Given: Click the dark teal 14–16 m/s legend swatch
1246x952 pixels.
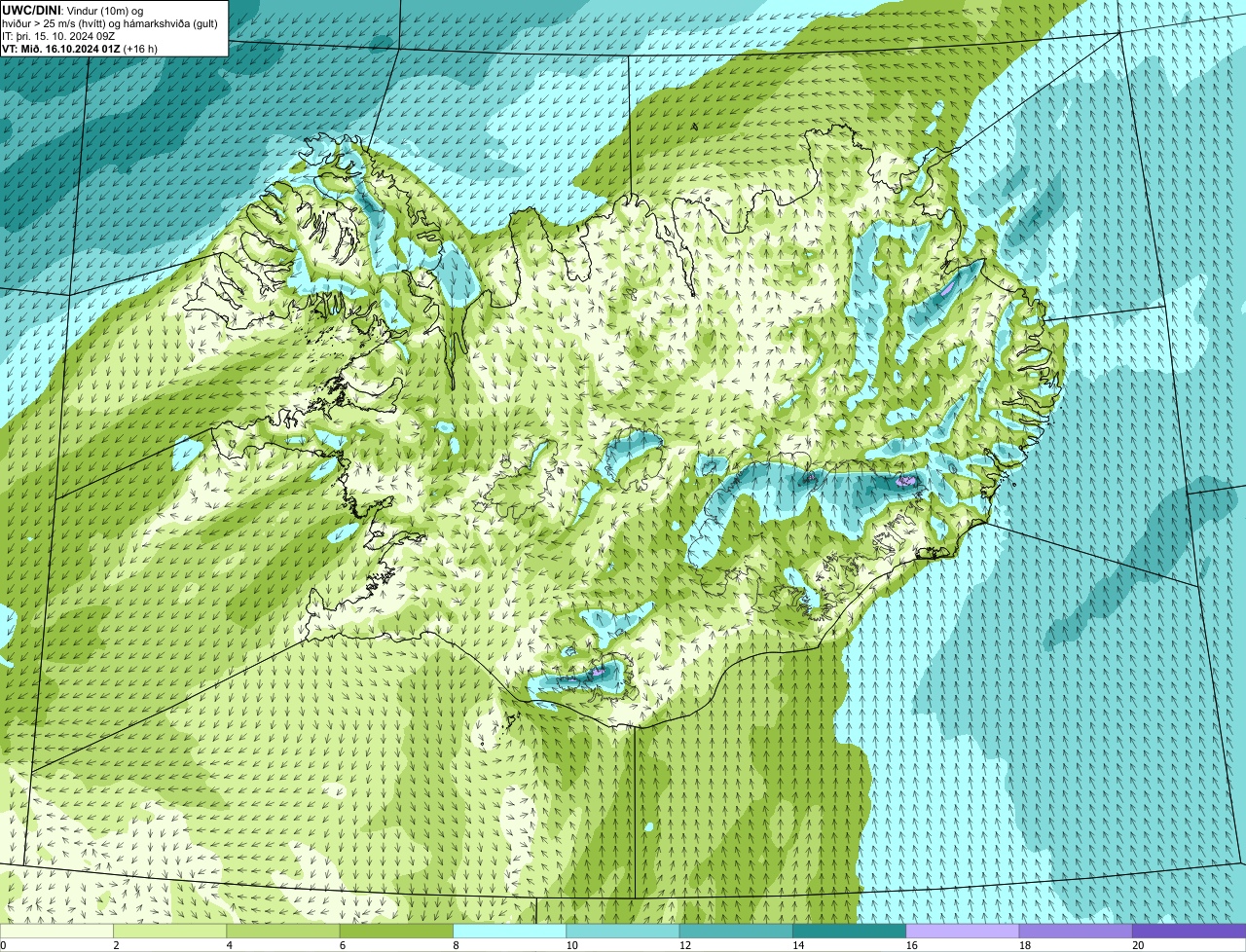Looking at the screenshot, I should (x=850, y=931).
